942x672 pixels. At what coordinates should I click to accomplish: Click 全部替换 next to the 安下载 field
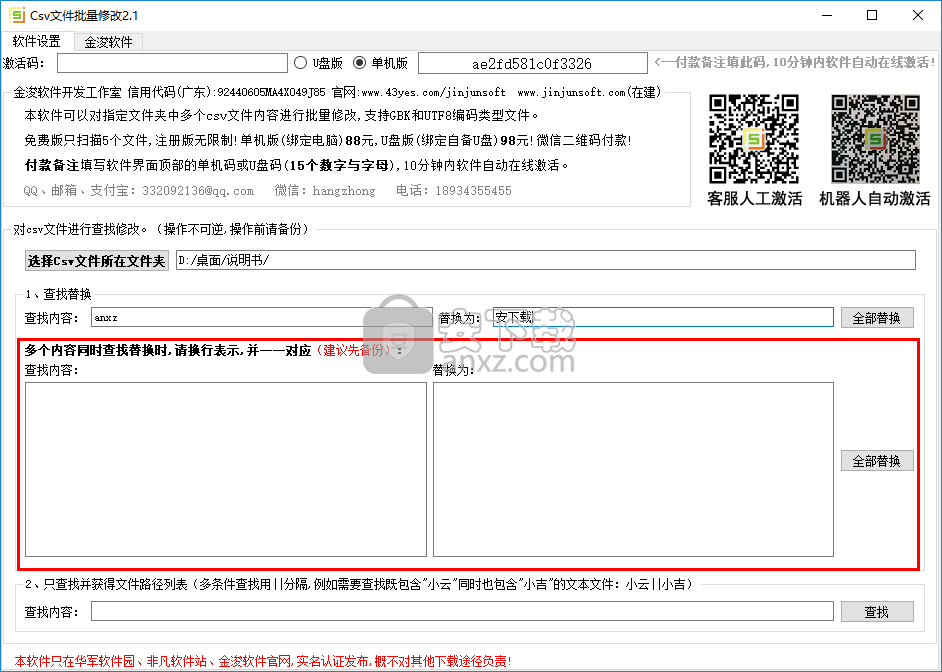(877, 318)
